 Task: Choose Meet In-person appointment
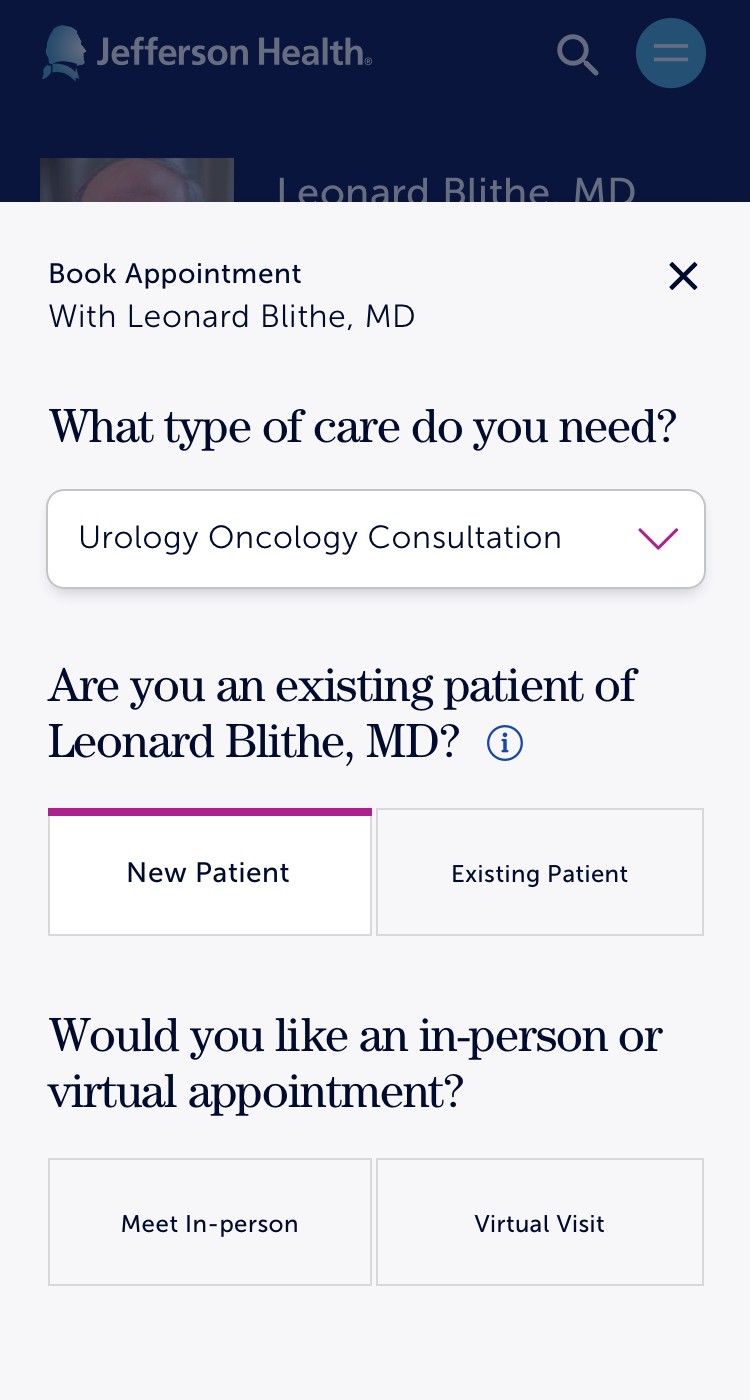click(x=210, y=1222)
